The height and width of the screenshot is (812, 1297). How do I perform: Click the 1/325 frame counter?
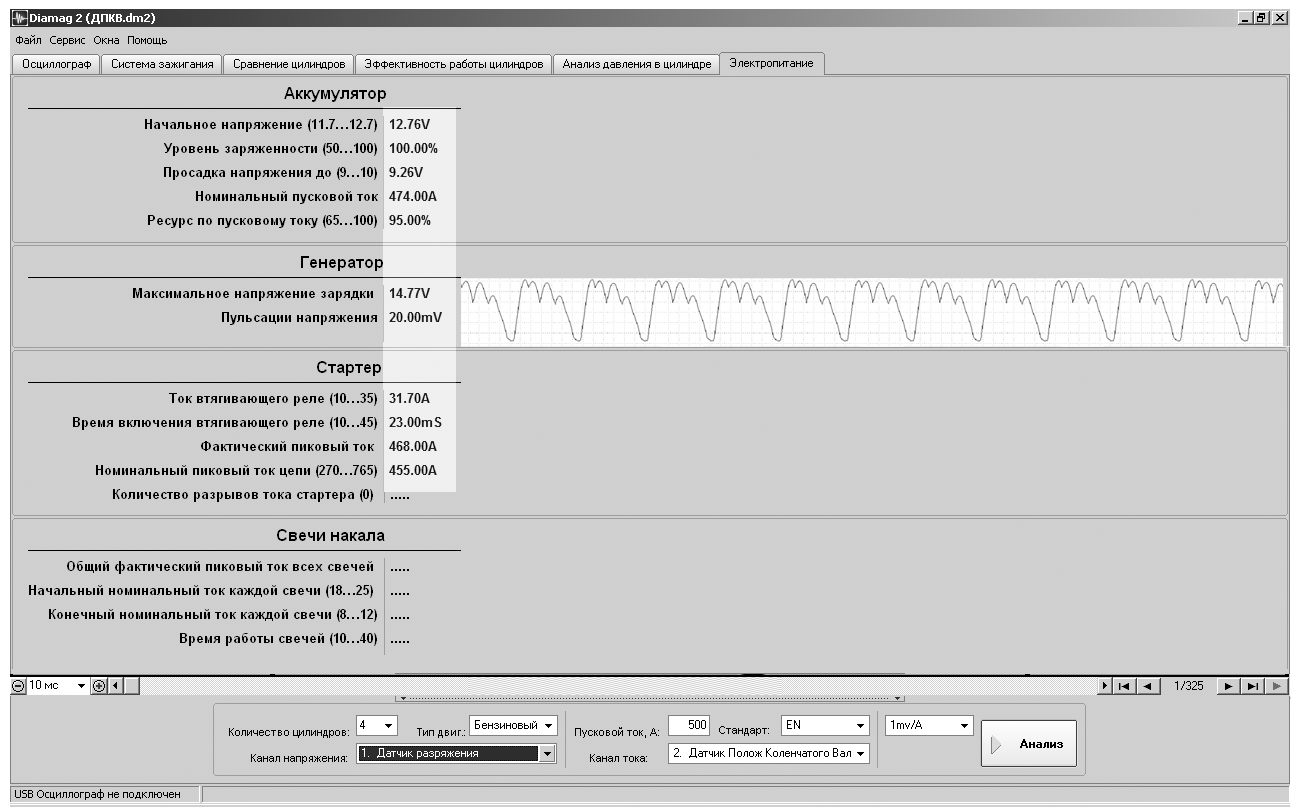1187,686
